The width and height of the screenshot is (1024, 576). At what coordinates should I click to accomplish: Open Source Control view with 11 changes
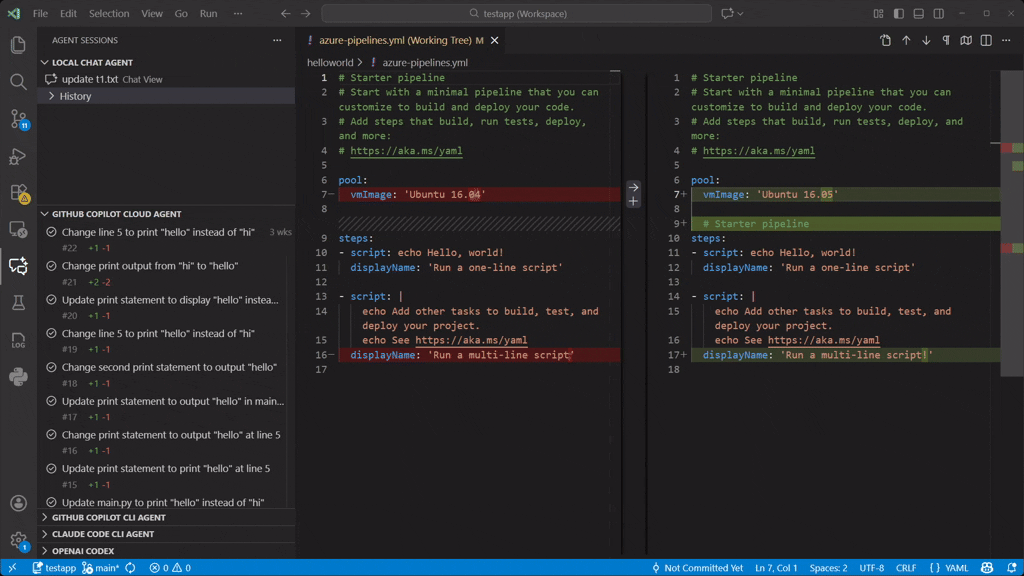coord(18,120)
